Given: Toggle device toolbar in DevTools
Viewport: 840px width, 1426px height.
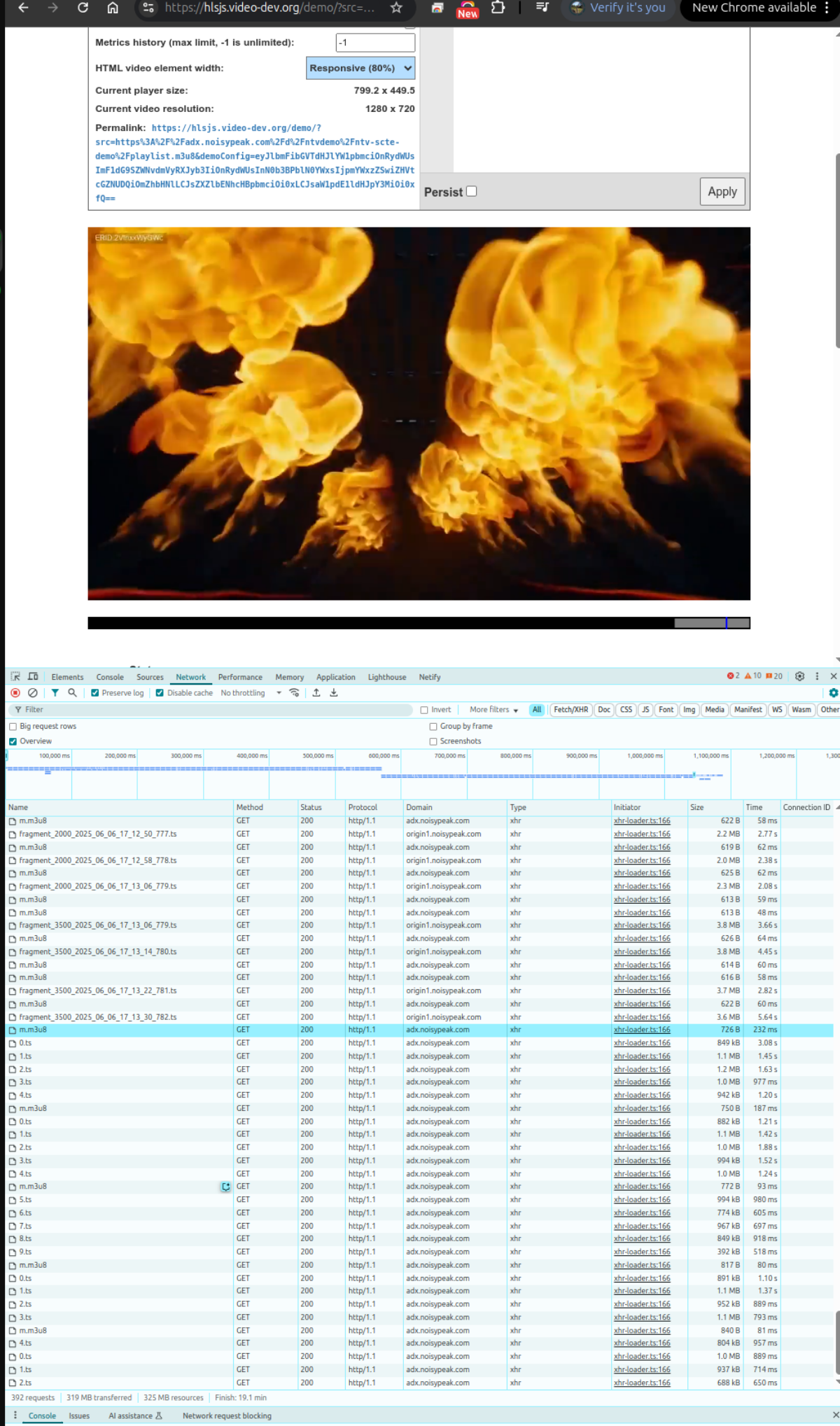Looking at the screenshot, I should 33,676.
